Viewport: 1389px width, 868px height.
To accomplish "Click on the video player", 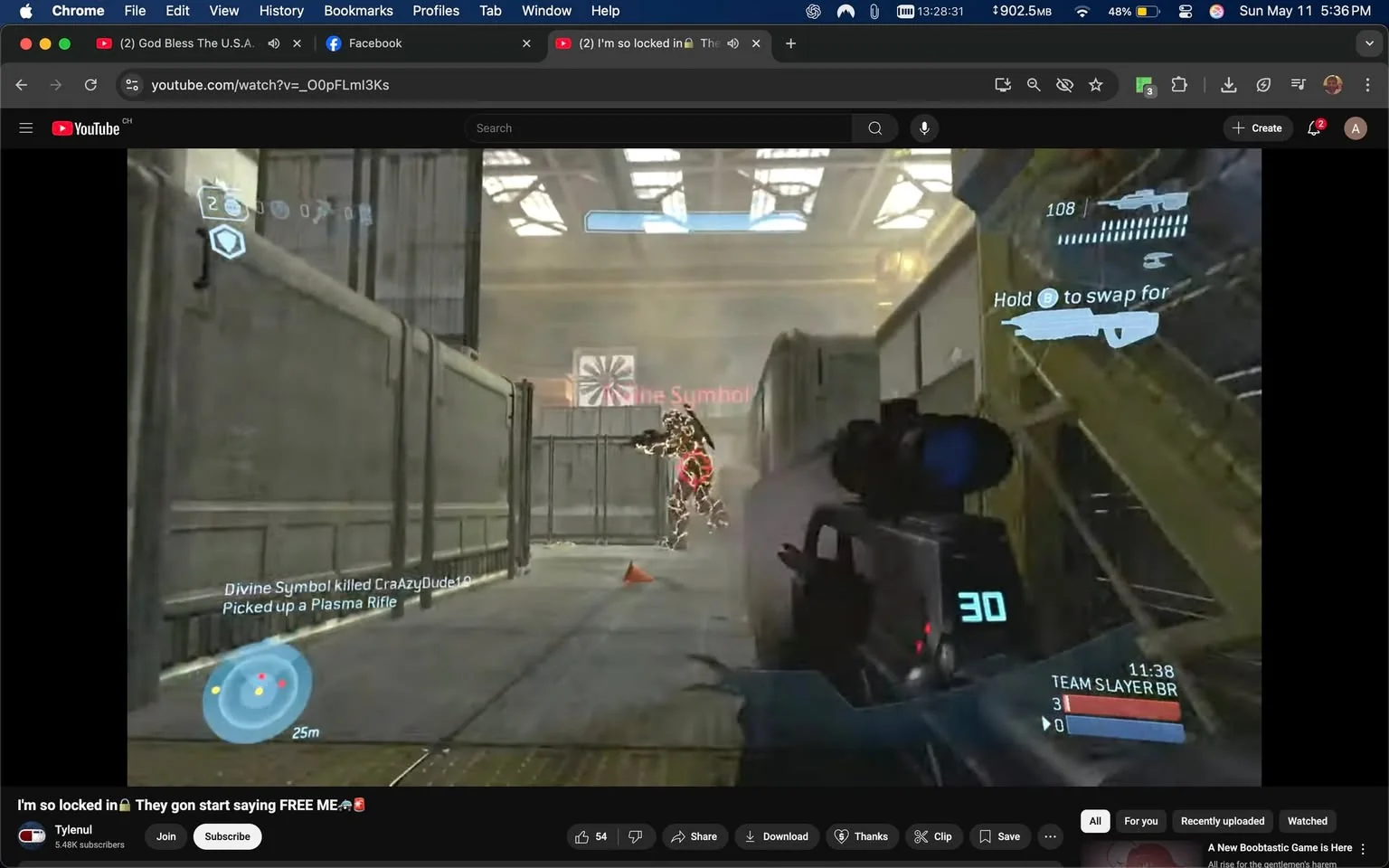I will point(694,467).
